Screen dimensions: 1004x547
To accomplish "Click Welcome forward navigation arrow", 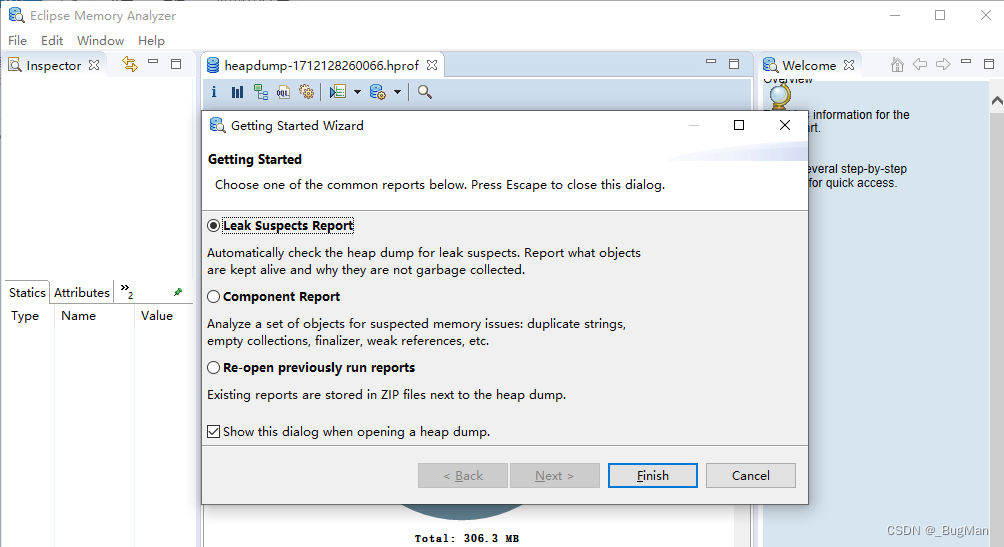I will (x=943, y=64).
